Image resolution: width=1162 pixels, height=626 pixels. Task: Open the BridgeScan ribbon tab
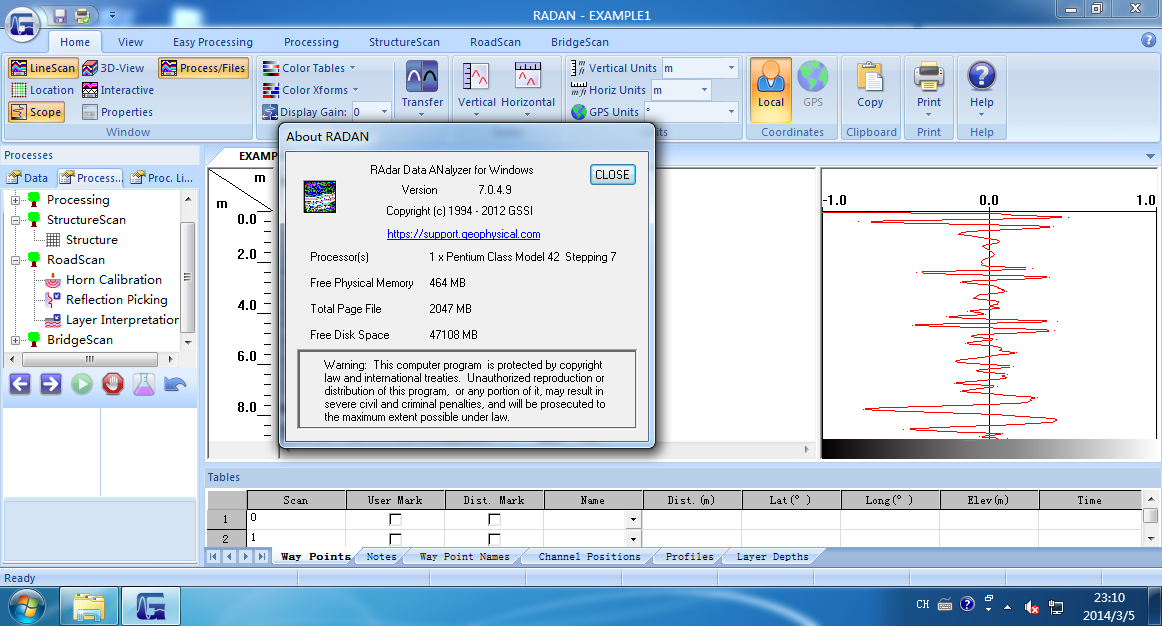[580, 42]
